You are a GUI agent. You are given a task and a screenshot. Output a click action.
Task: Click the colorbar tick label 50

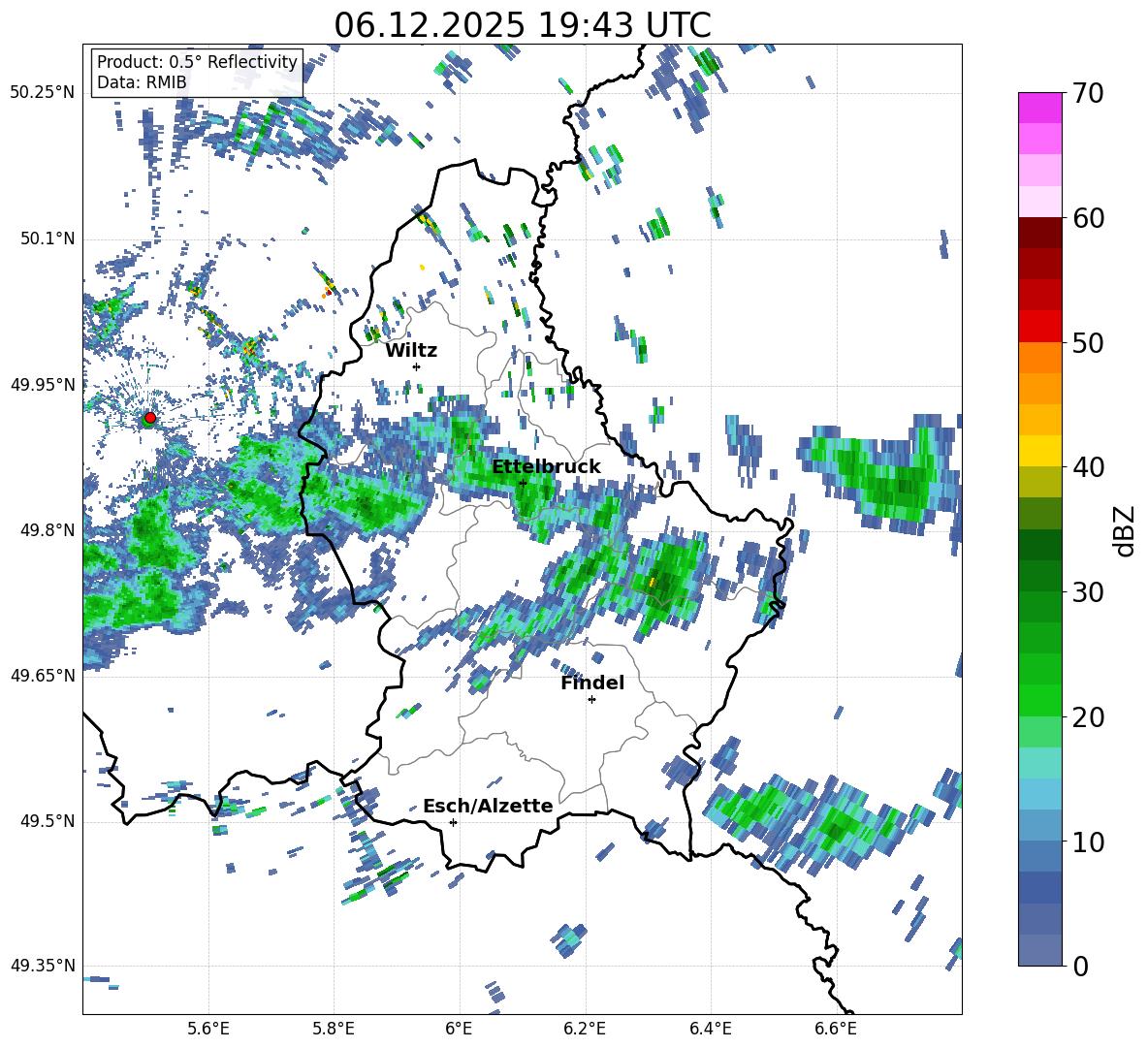[x=1087, y=342]
